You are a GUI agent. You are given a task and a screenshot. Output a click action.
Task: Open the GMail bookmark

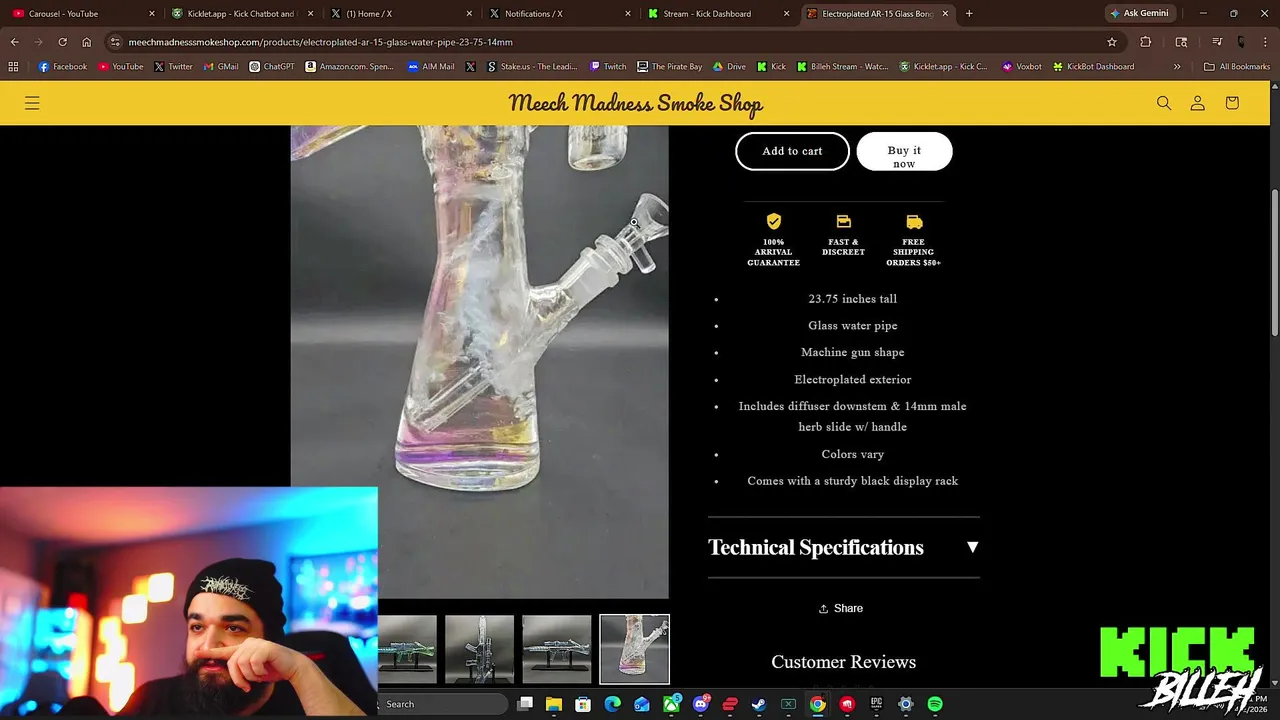pos(221,67)
